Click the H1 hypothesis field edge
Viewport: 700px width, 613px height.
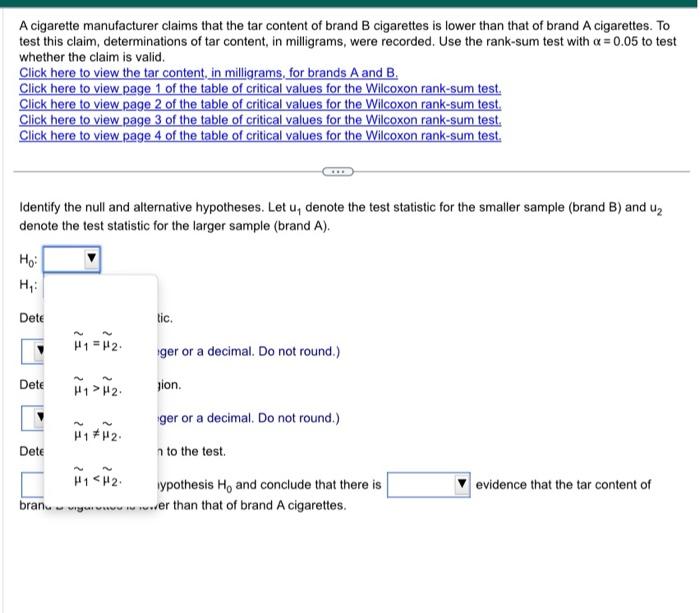point(43,286)
